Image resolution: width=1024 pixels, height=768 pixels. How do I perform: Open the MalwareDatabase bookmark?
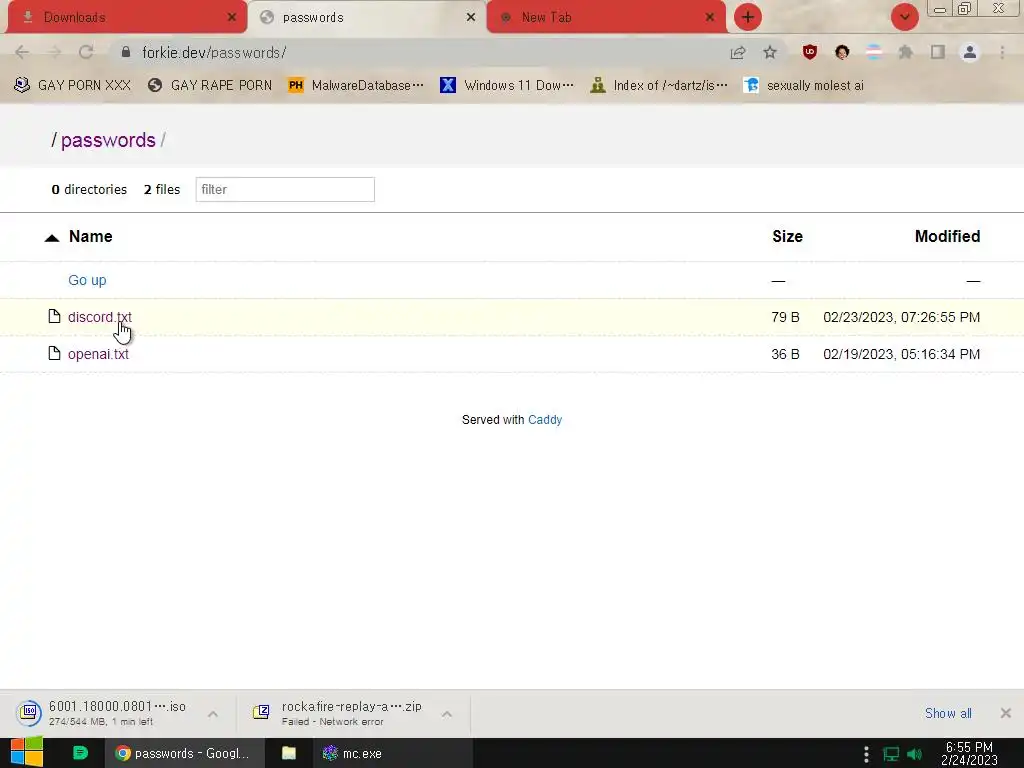pos(356,86)
